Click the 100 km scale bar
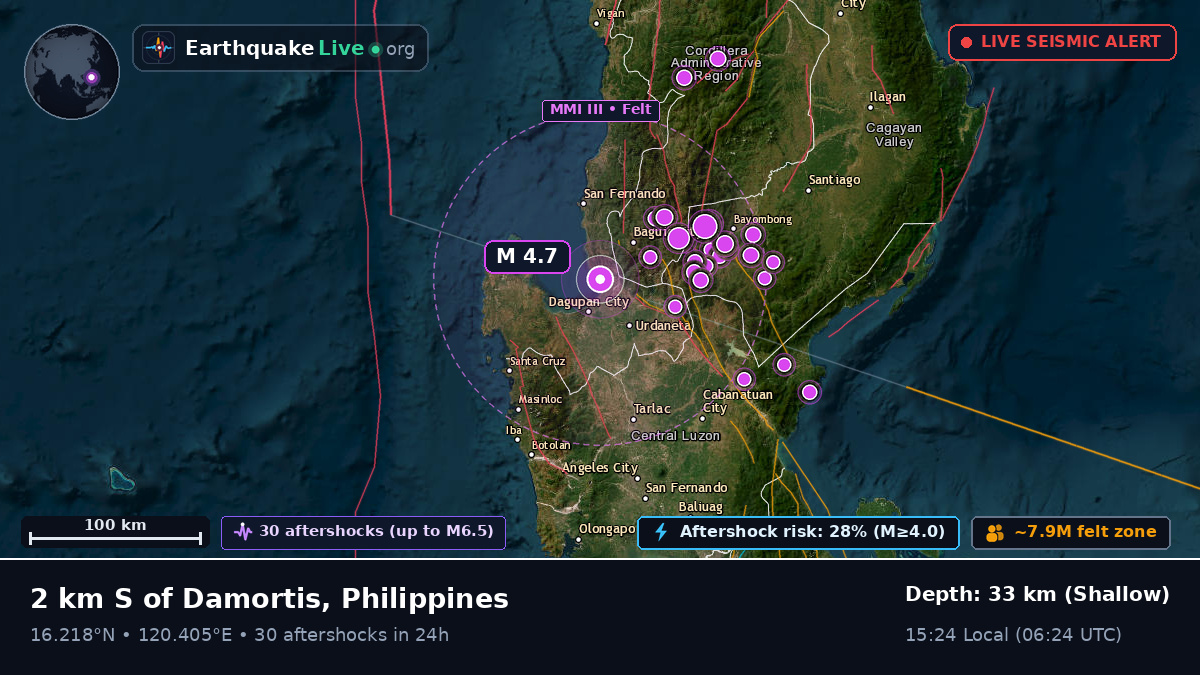Viewport: 1200px width, 675px height. pyautogui.click(x=115, y=532)
